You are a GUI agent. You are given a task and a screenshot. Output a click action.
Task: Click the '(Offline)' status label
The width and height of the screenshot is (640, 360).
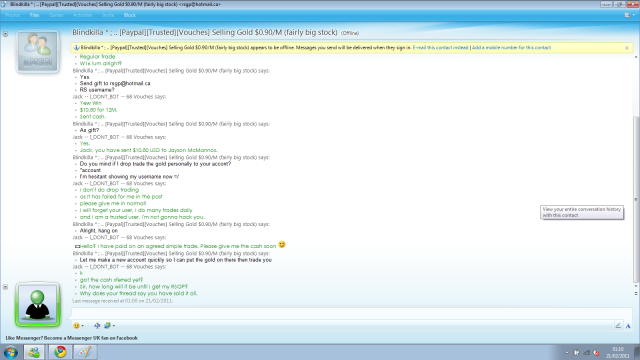350,33
